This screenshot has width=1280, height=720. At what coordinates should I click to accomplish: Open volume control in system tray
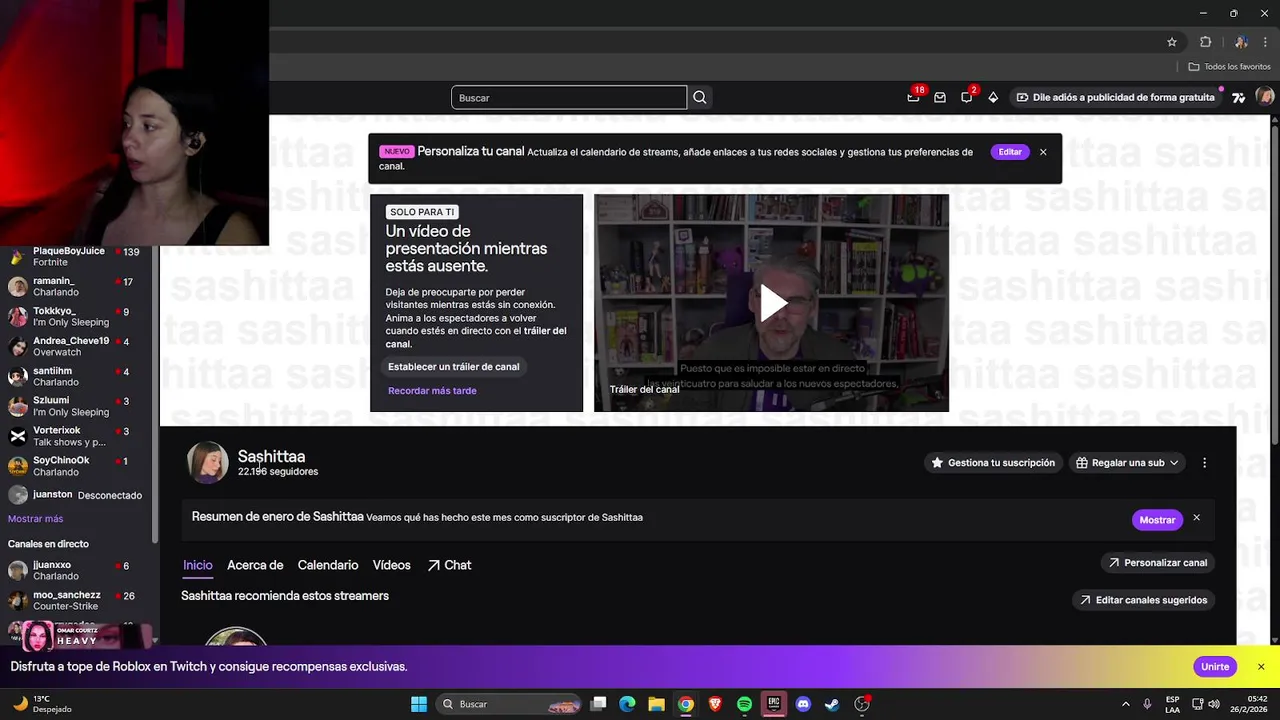point(1214,704)
